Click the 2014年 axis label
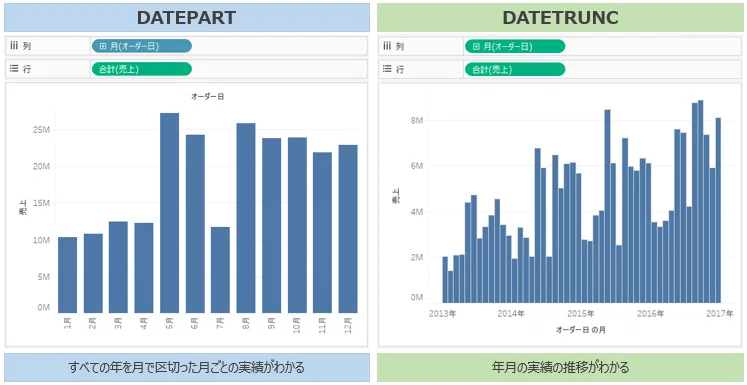 click(511, 314)
